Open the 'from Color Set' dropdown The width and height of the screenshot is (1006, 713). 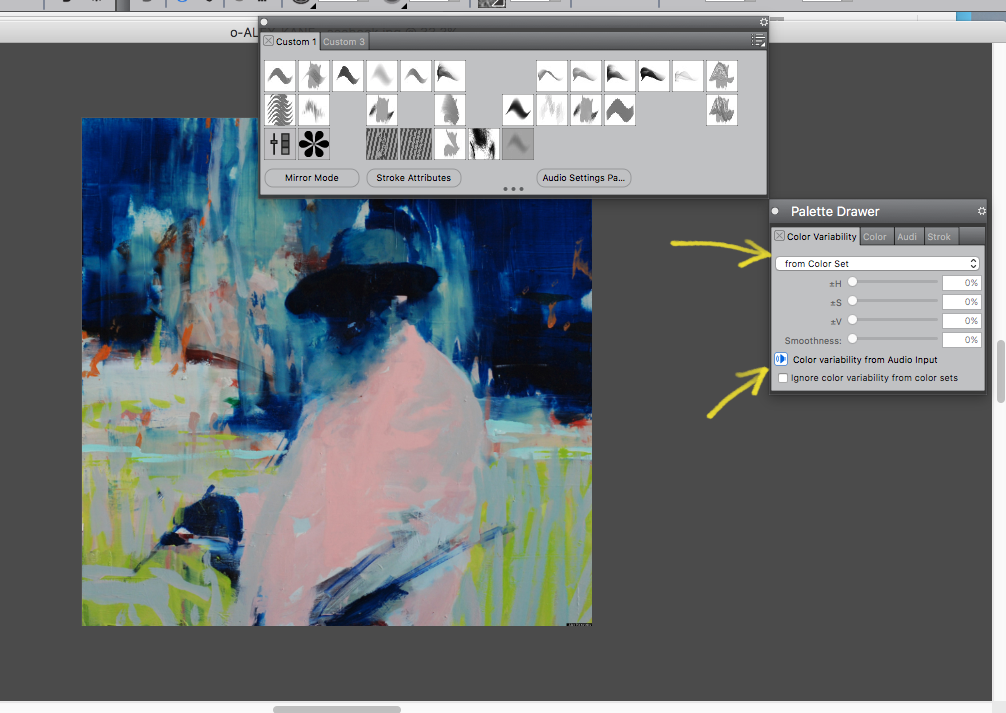877,264
